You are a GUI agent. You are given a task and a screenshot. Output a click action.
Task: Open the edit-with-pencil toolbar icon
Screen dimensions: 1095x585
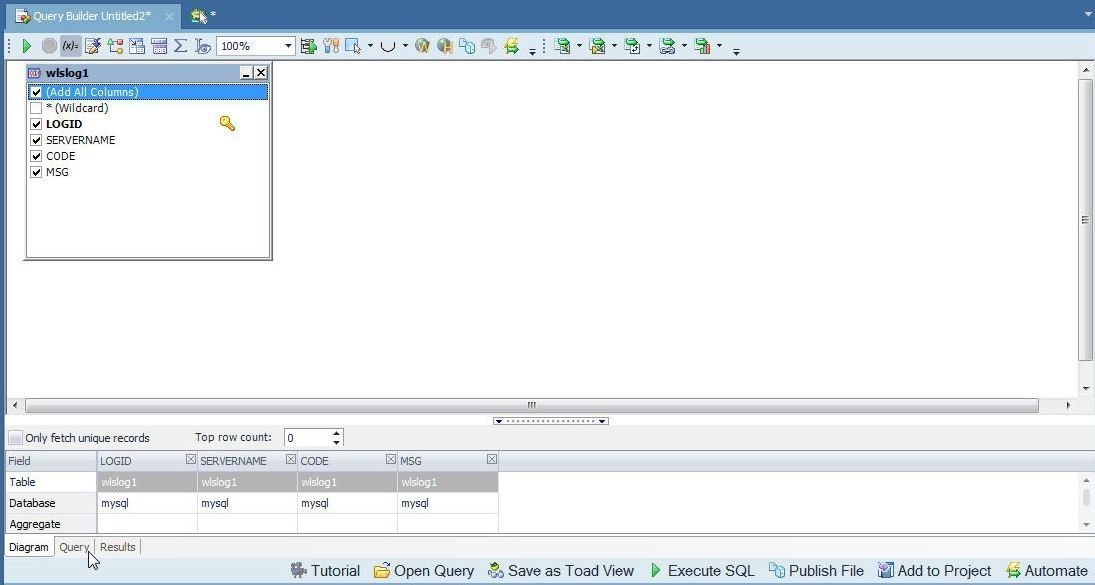coord(93,46)
